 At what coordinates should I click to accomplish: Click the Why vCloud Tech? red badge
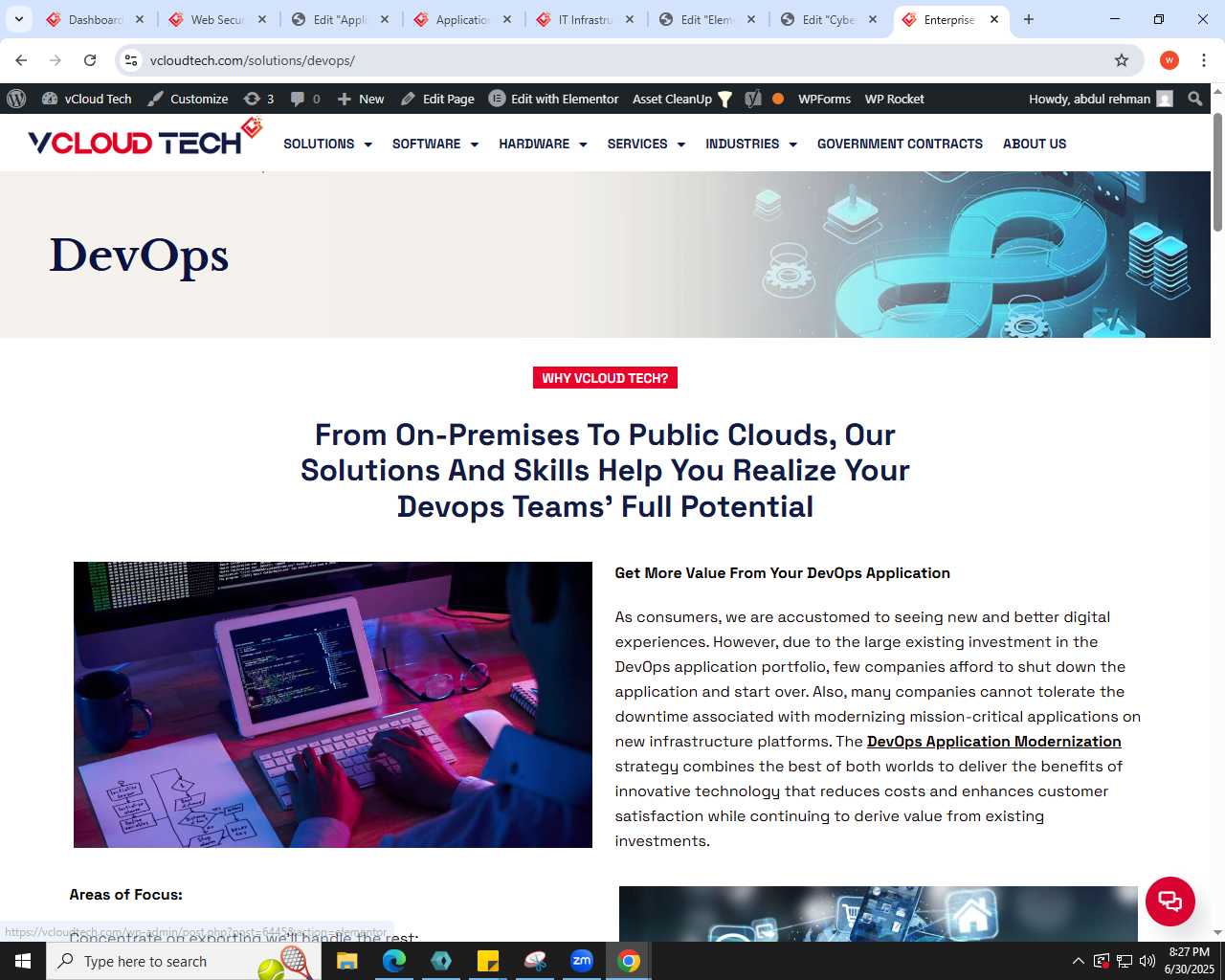pyautogui.click(x=605, y=378)
